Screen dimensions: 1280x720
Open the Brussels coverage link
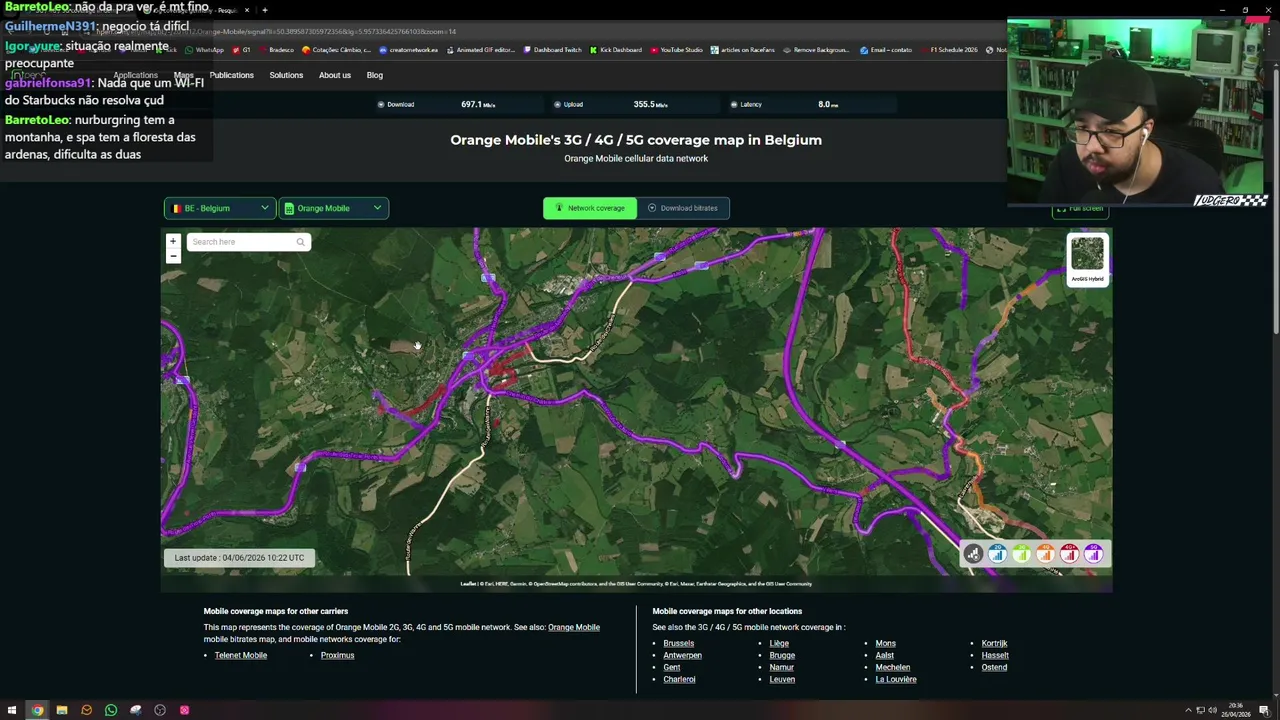tap(678, 643)
